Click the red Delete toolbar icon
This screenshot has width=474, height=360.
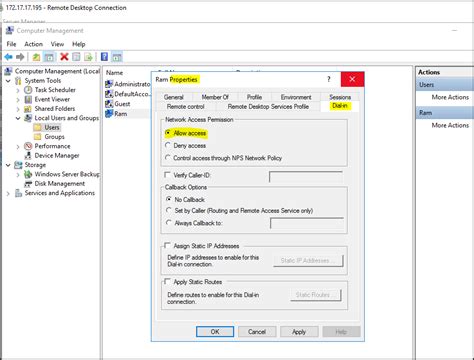tap(64, 57)
